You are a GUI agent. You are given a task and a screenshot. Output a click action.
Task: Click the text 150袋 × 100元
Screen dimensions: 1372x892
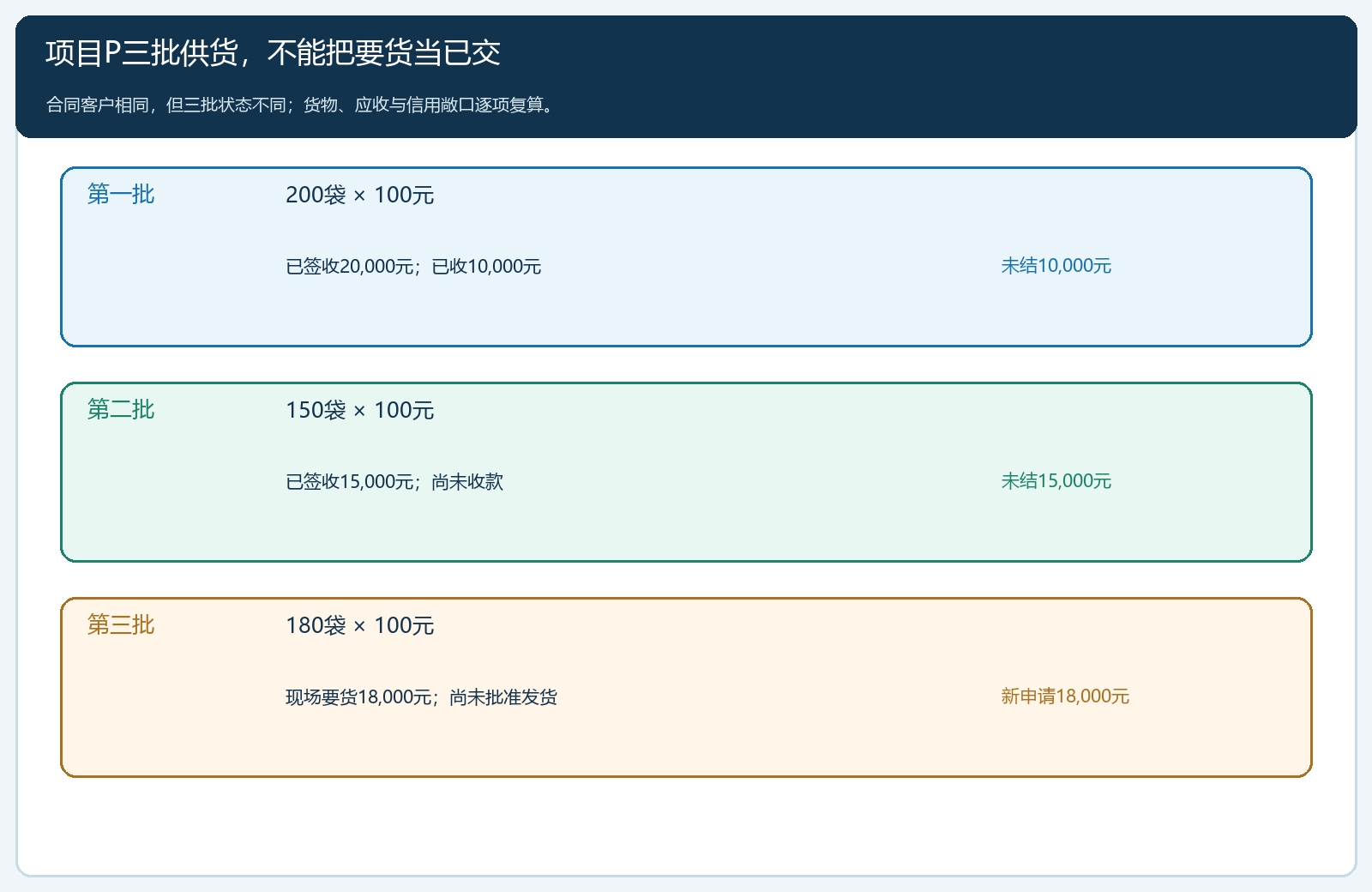pos(360,410)
